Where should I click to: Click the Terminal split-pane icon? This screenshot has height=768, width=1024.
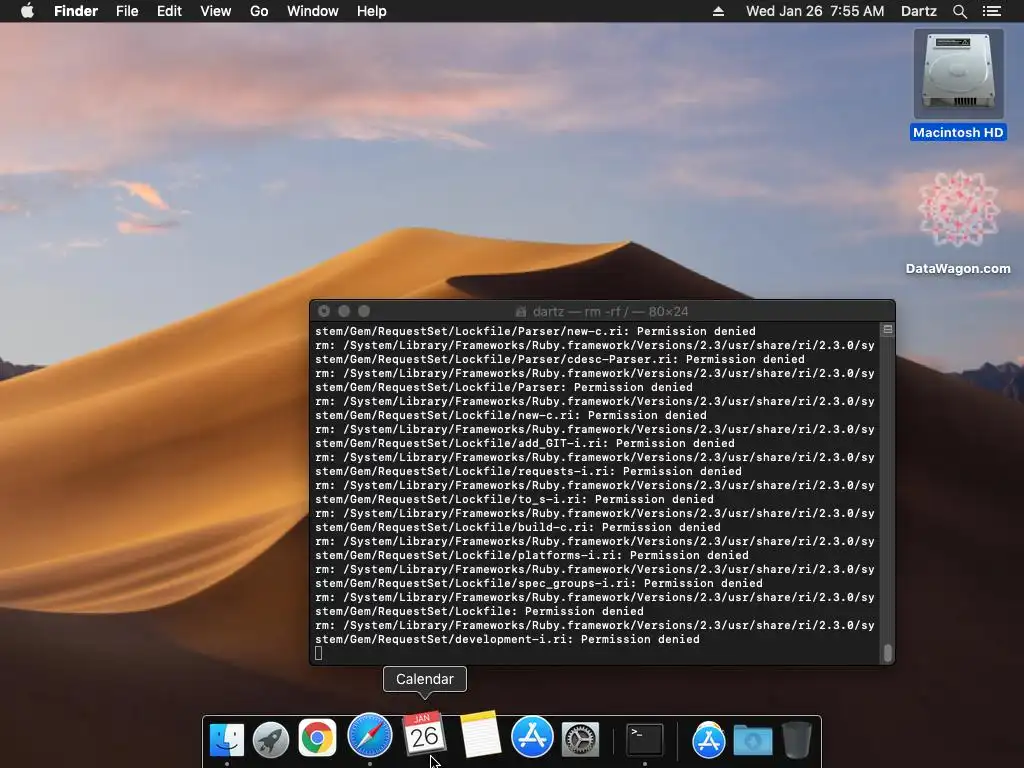pos(888,330)
